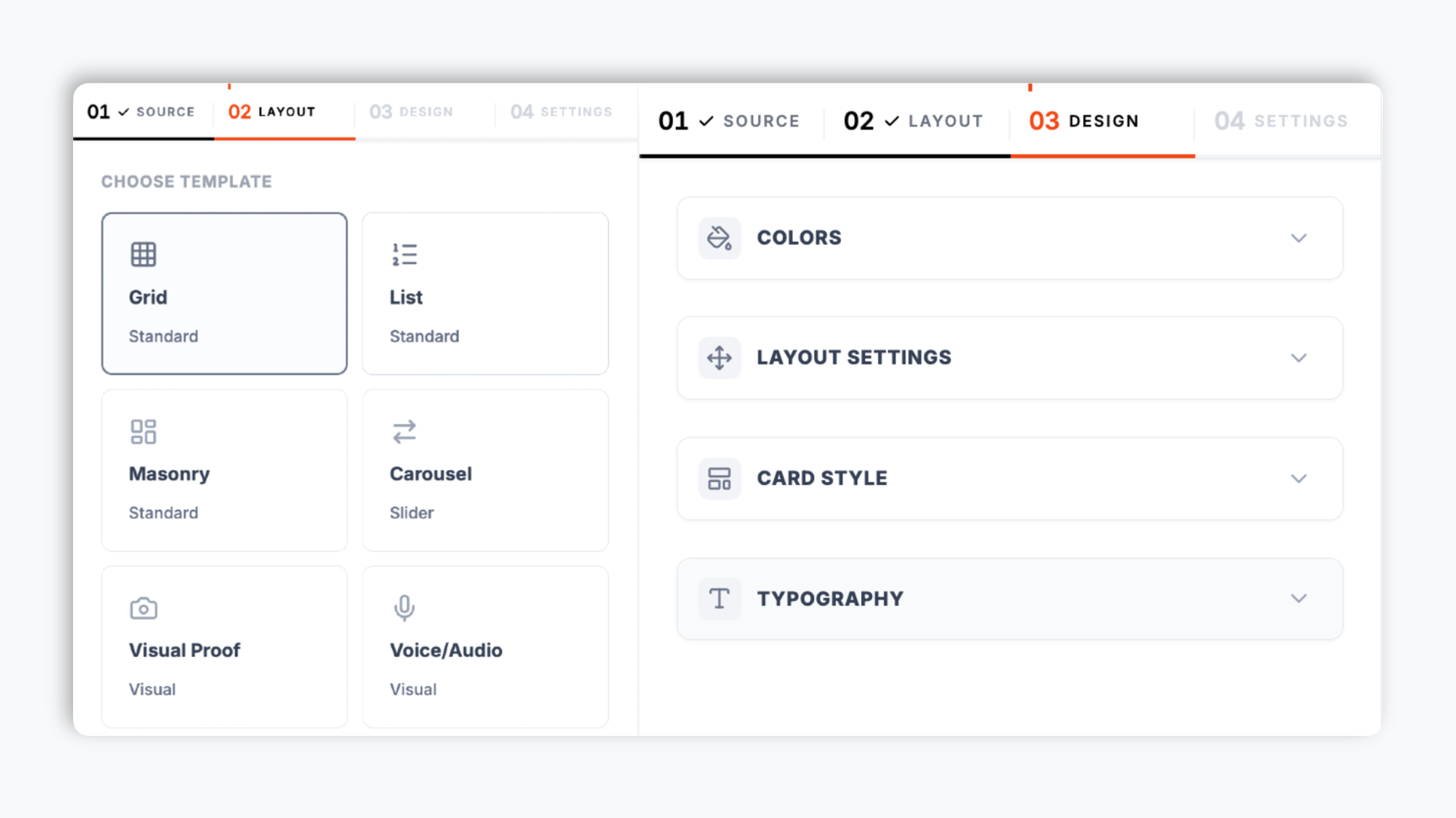
Task: Click 'Standard' subtitle under Grid
Action: coord(164,337)
